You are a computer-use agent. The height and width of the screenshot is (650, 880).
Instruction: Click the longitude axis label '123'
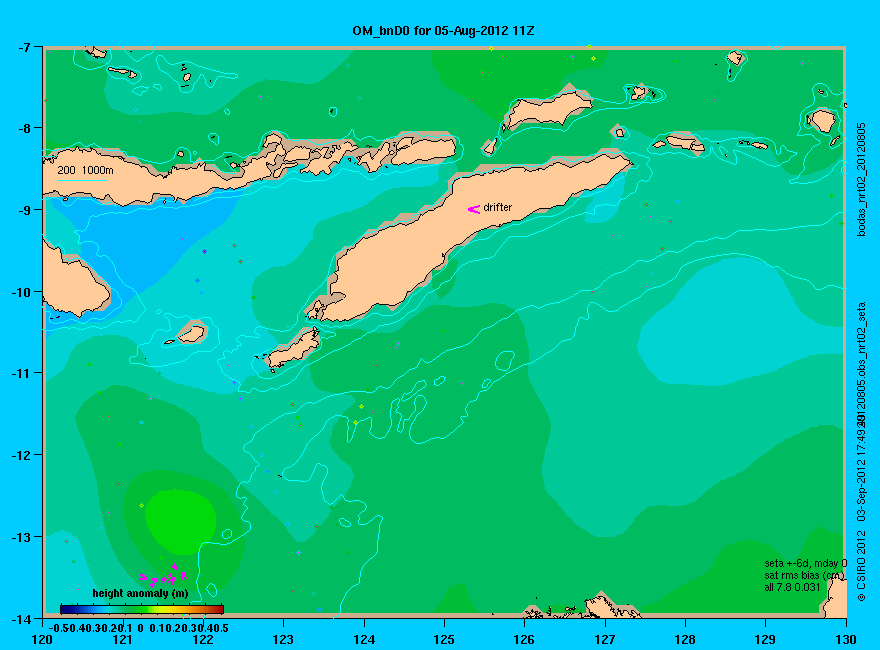[283, 639]
